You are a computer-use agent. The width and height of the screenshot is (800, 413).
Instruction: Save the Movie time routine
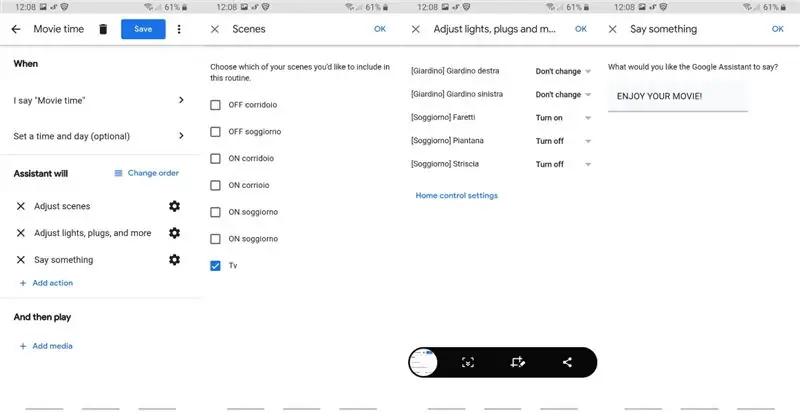[143, 29]
